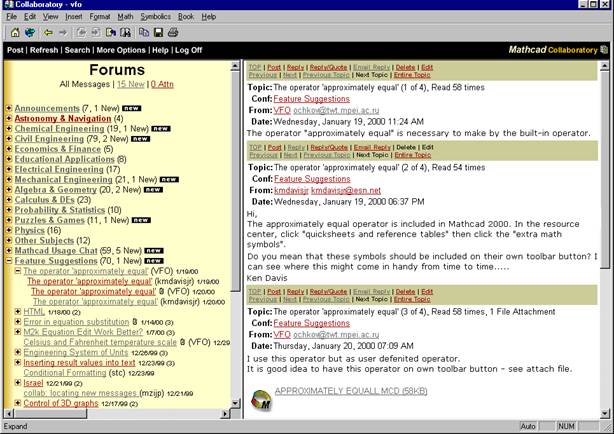Open the Insert menu
614x434 pixels.
[74, 16]
